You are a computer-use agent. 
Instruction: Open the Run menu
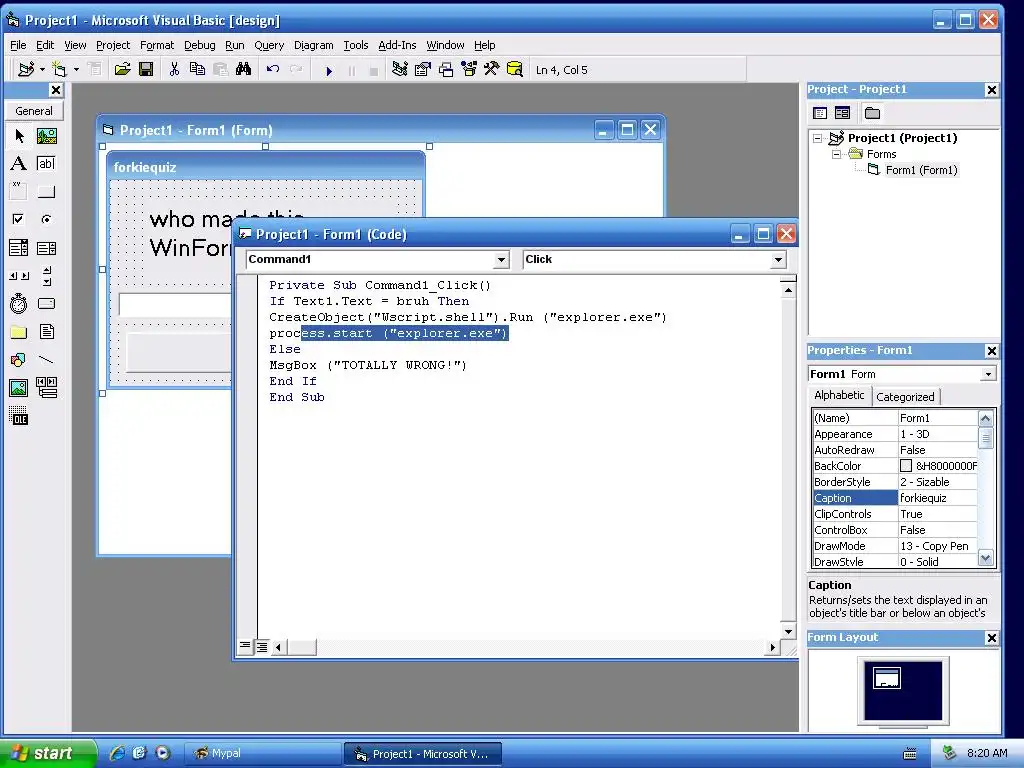[x=234, y=45]
